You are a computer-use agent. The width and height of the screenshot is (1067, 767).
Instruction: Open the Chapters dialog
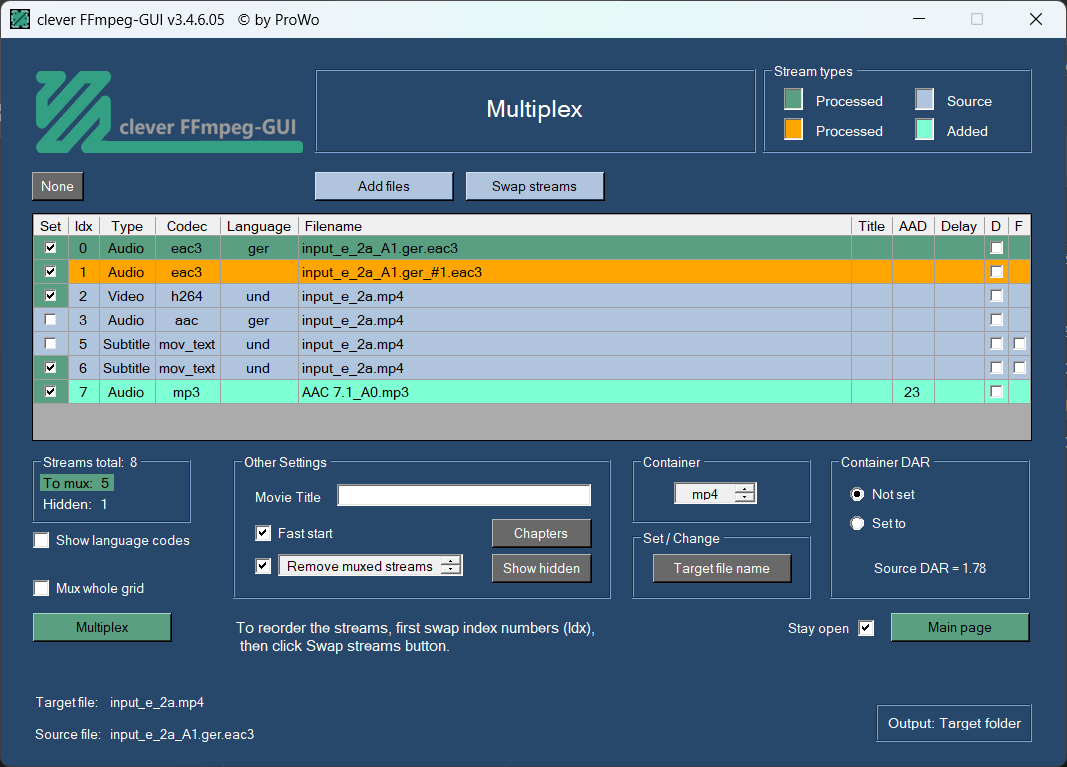(541, 533)
